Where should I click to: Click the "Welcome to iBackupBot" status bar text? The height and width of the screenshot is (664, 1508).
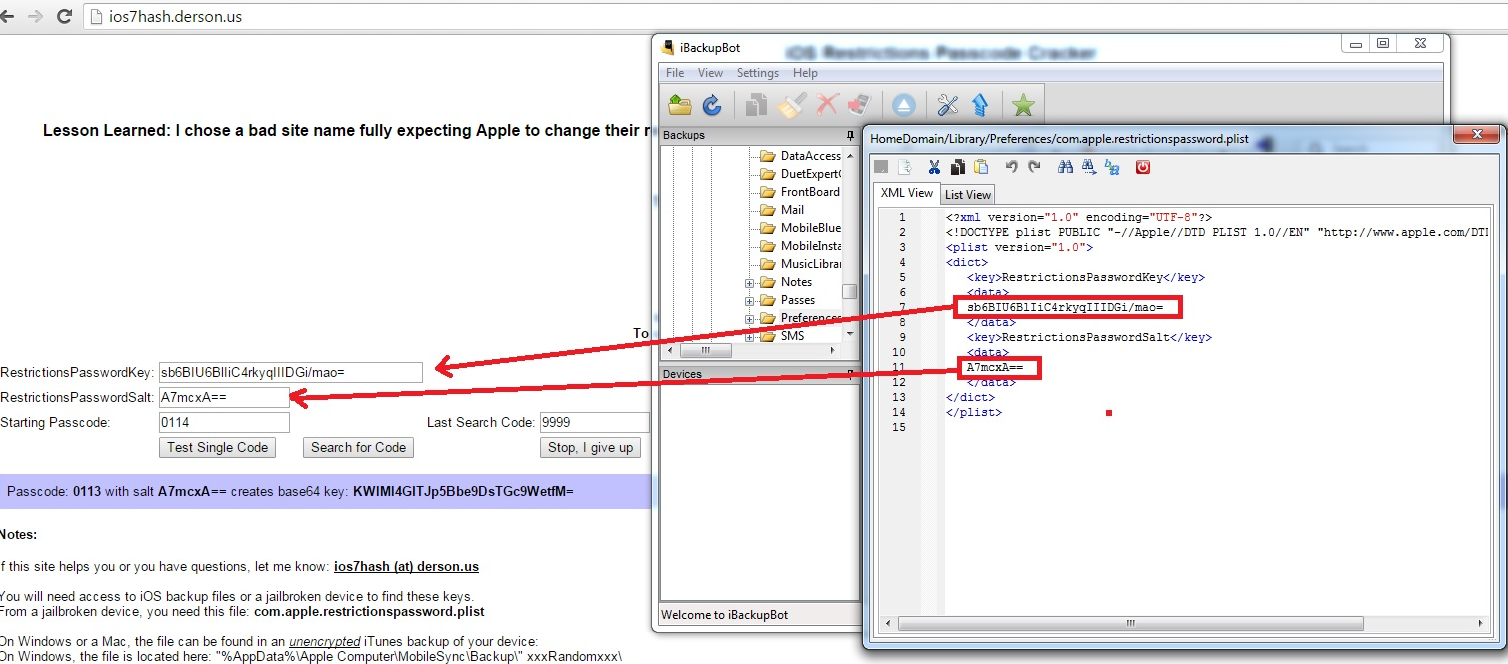(x=725, y=615)
